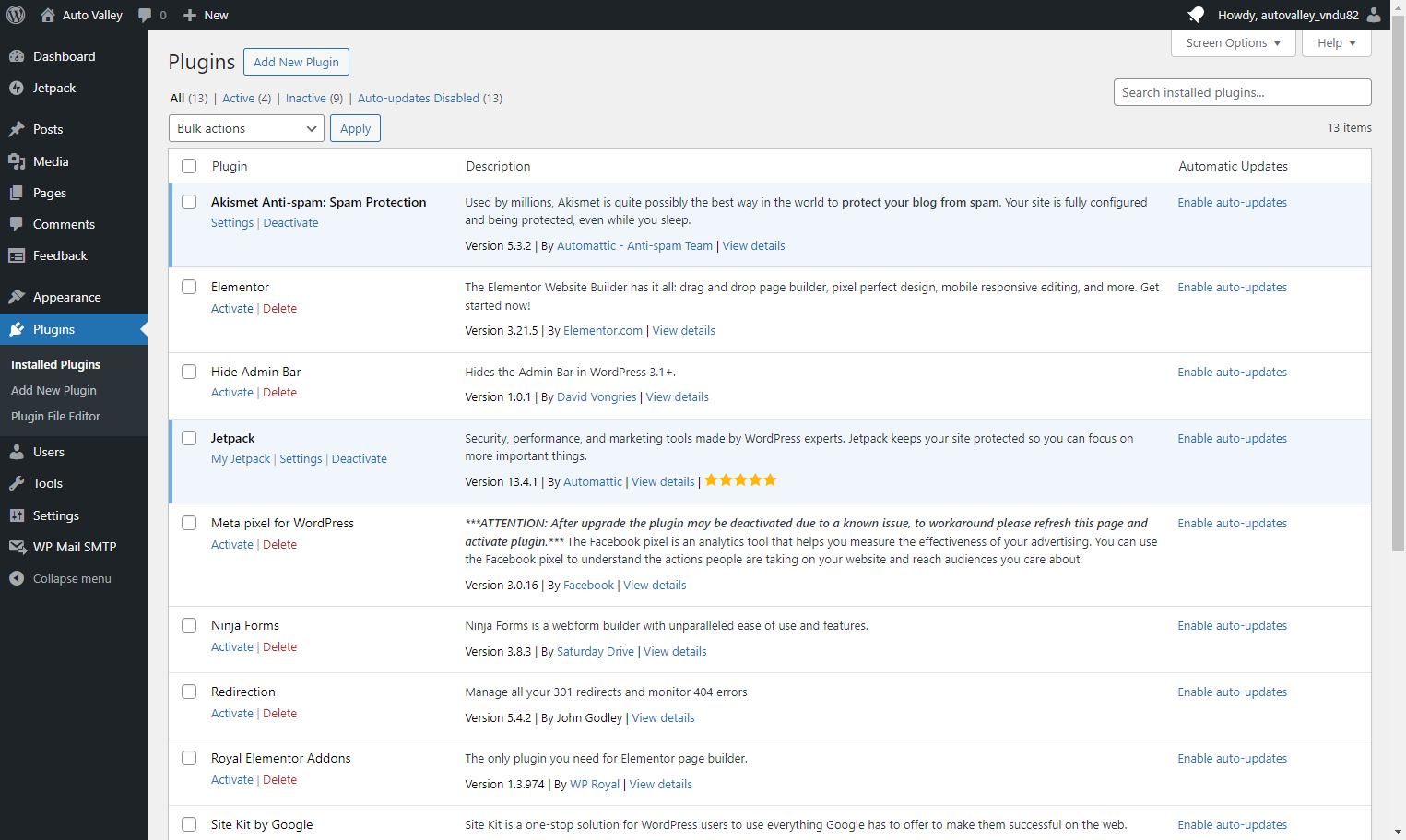Open Dashboard icon in sidebar
The width and height of the screenshot is (1406, 840).
17,56
